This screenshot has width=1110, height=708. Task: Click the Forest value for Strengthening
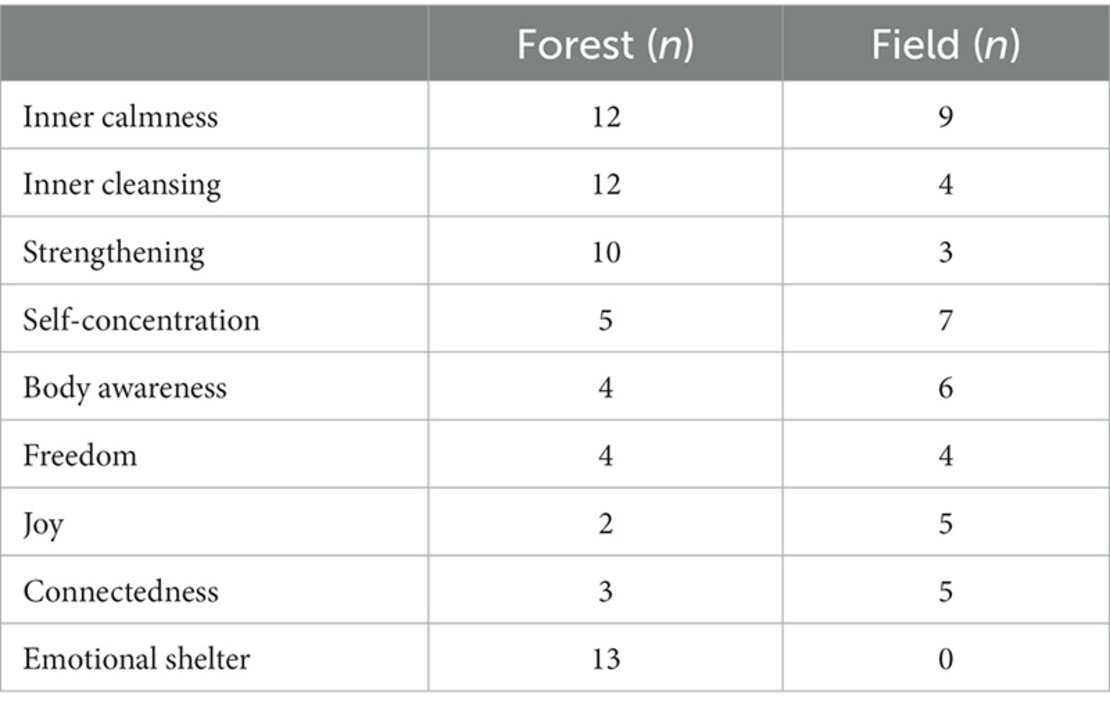(x=605, y=252)
